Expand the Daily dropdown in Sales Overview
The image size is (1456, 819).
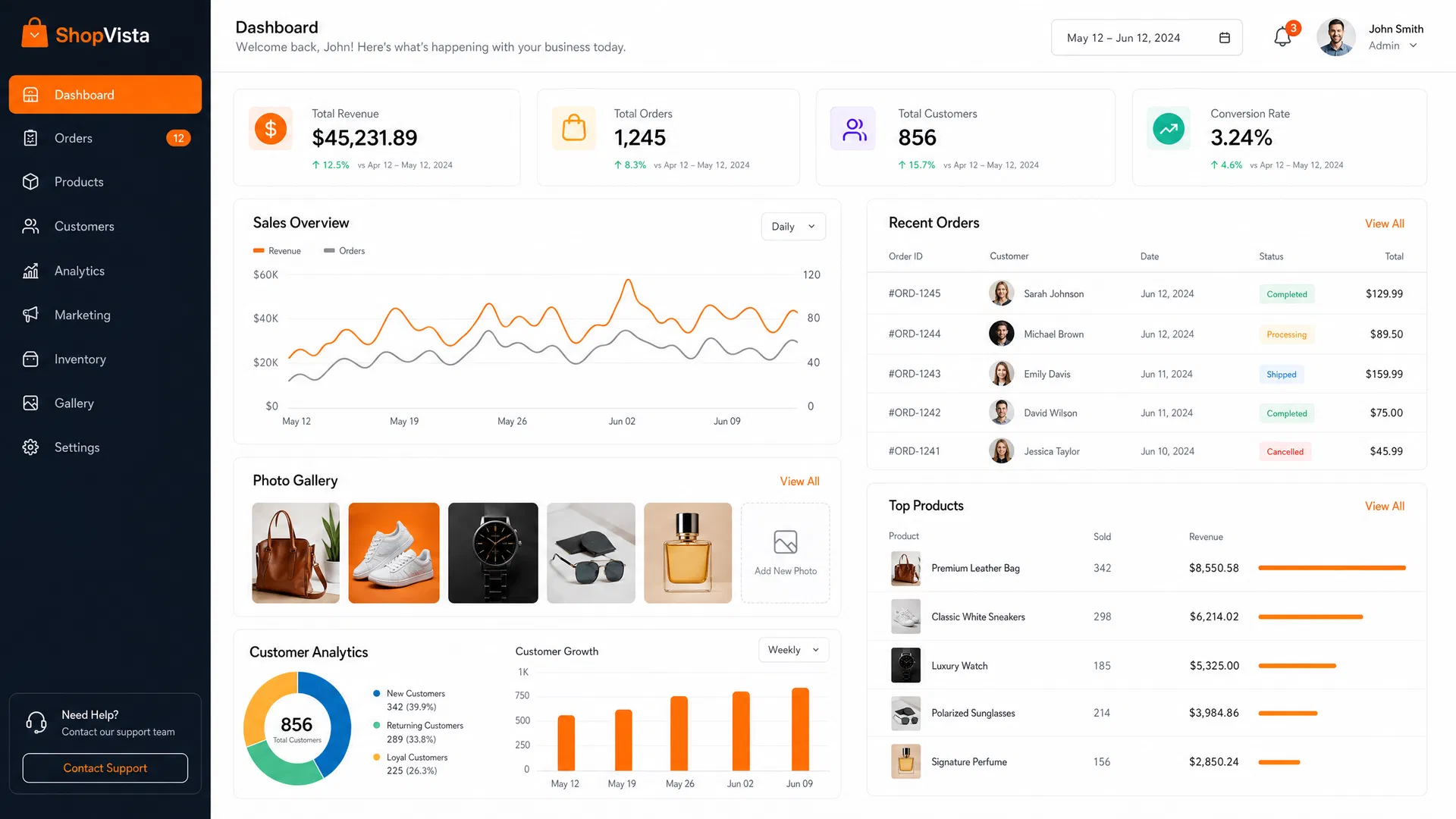pyautogui.click(x=793, y=226)
